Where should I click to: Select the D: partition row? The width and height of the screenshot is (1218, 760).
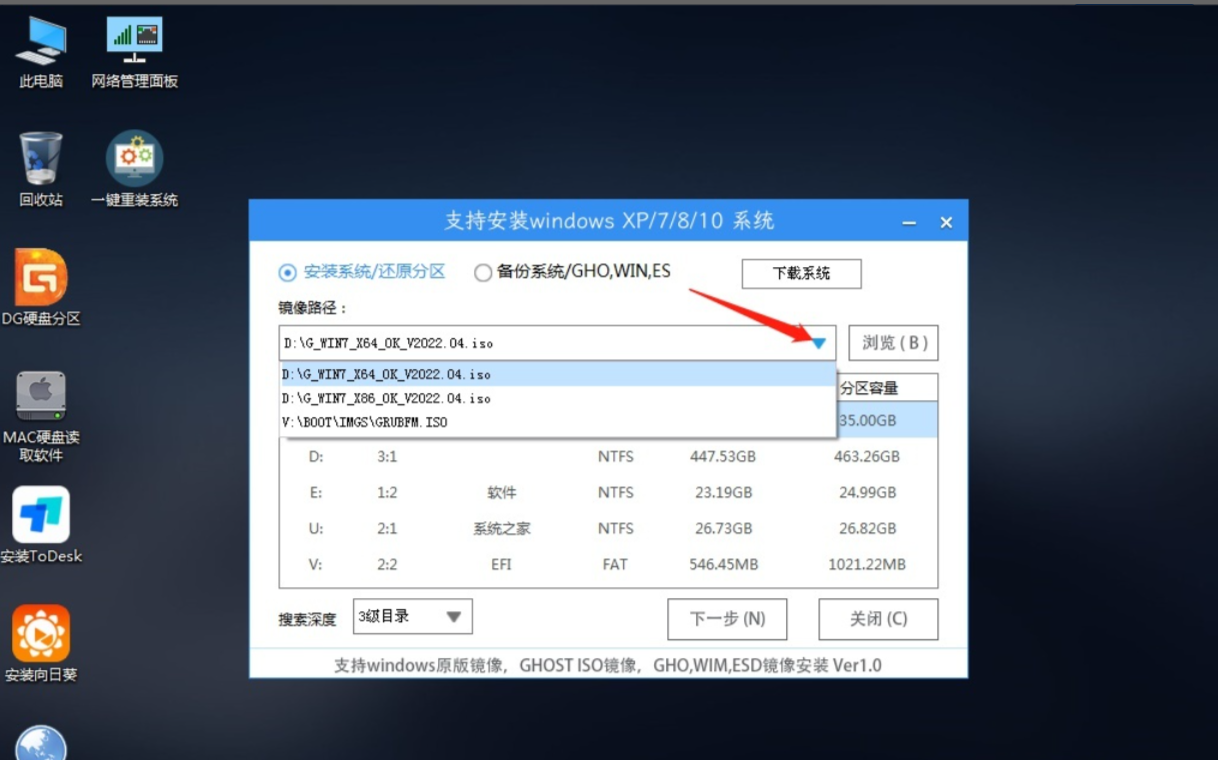coord(608,456)
